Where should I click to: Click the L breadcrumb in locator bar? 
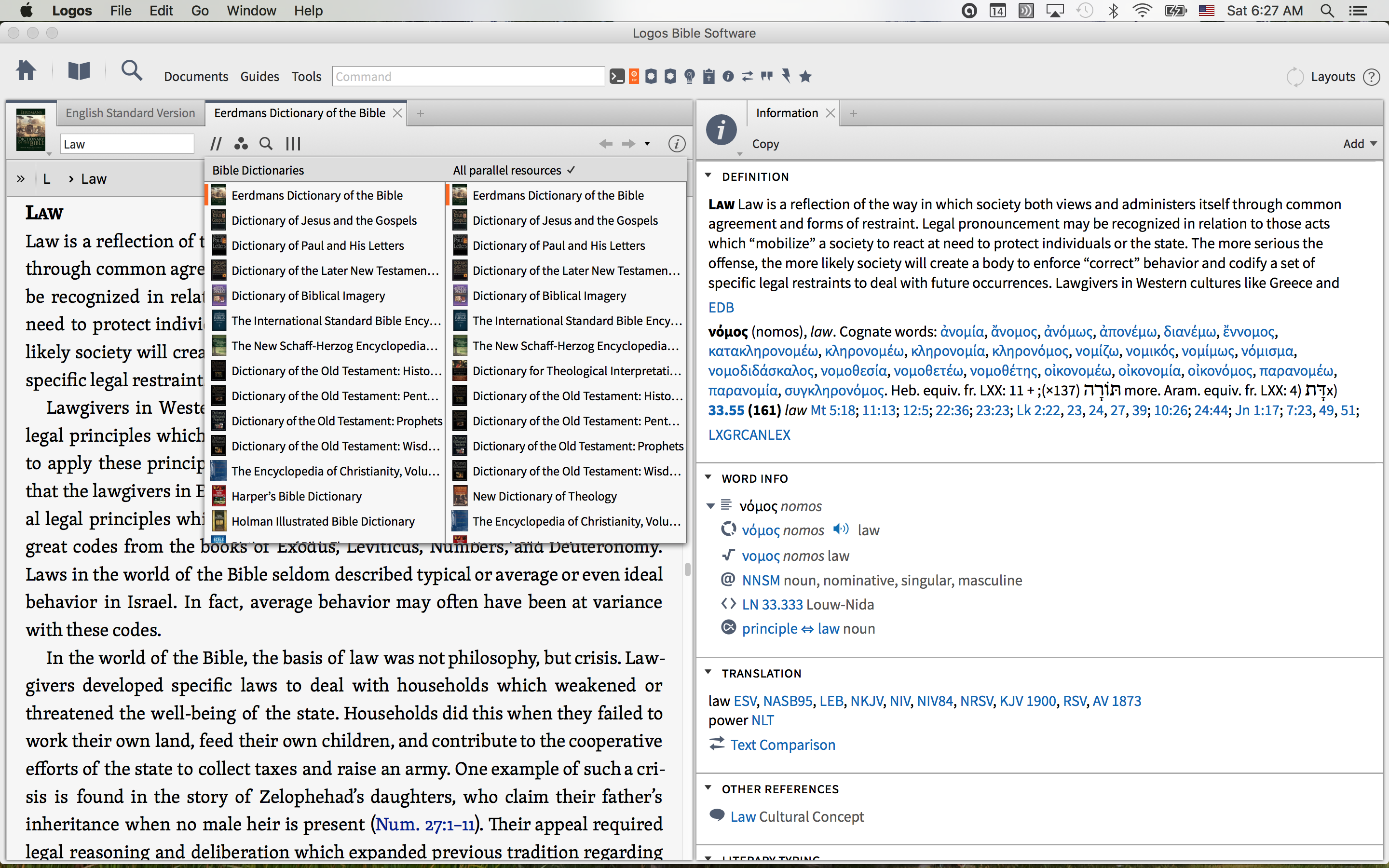tap(46, 178)
